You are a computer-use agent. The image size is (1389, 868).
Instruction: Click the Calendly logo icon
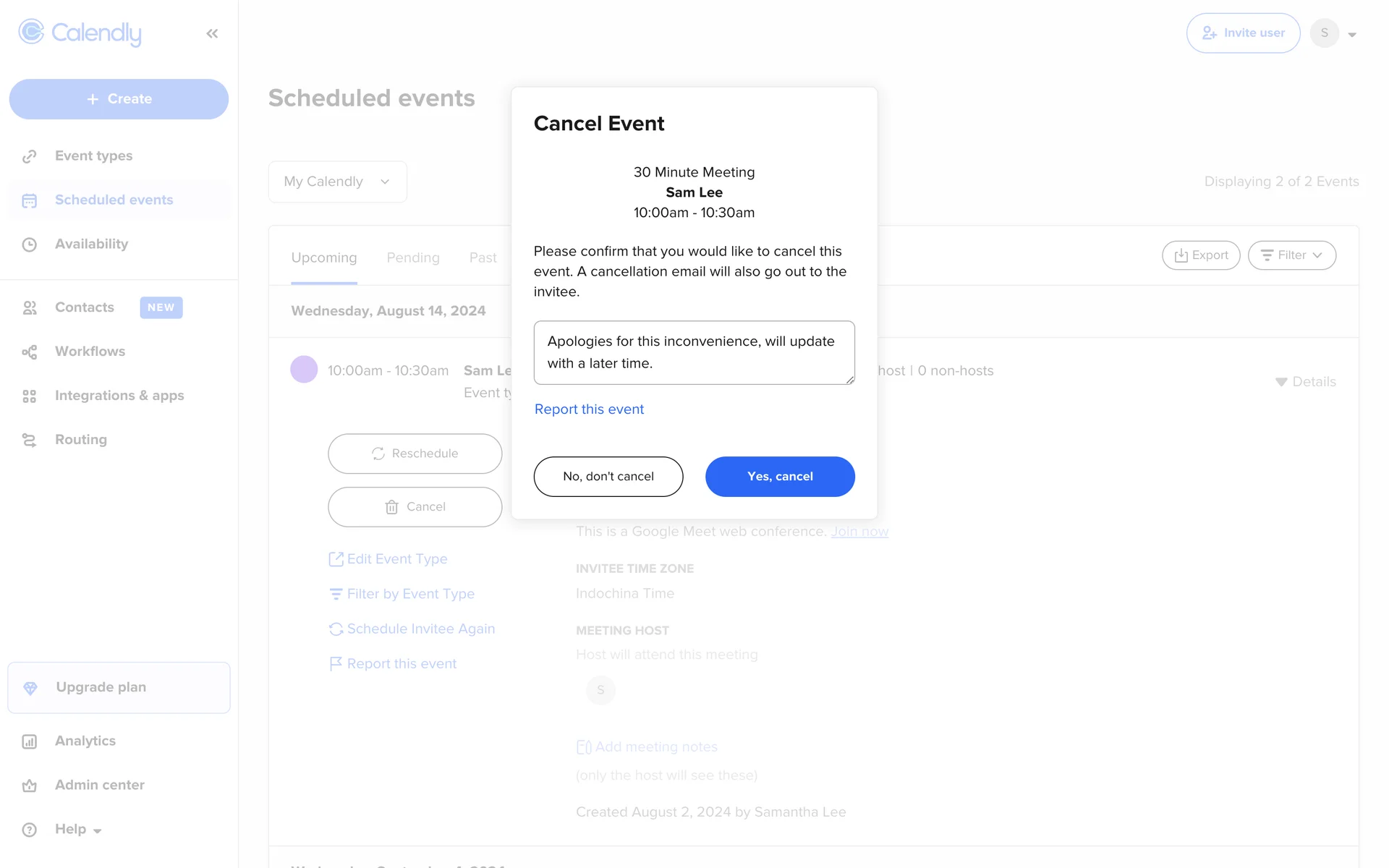(31, 33)
